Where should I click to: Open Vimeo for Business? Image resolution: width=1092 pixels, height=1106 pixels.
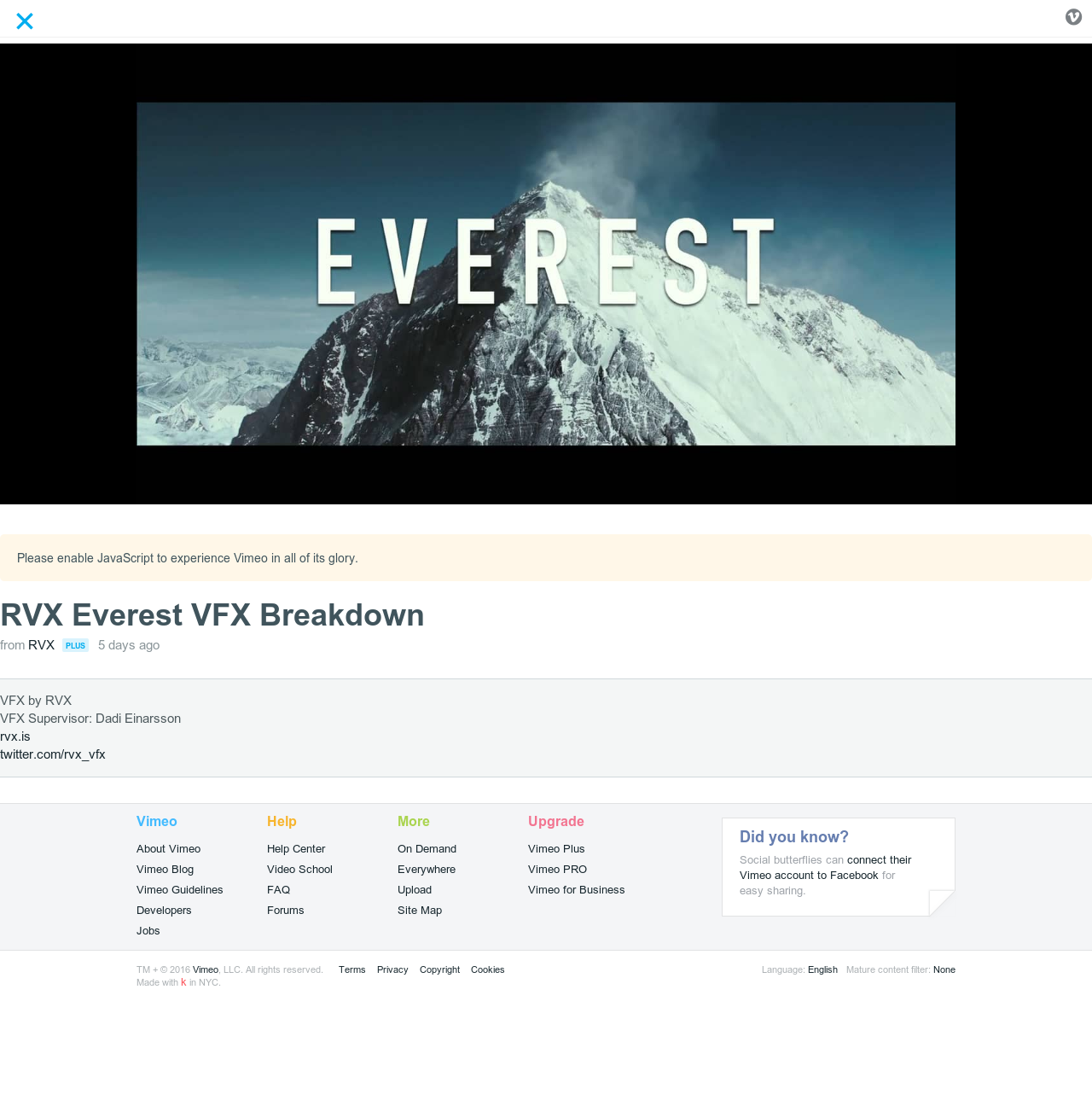pos(576,890)
